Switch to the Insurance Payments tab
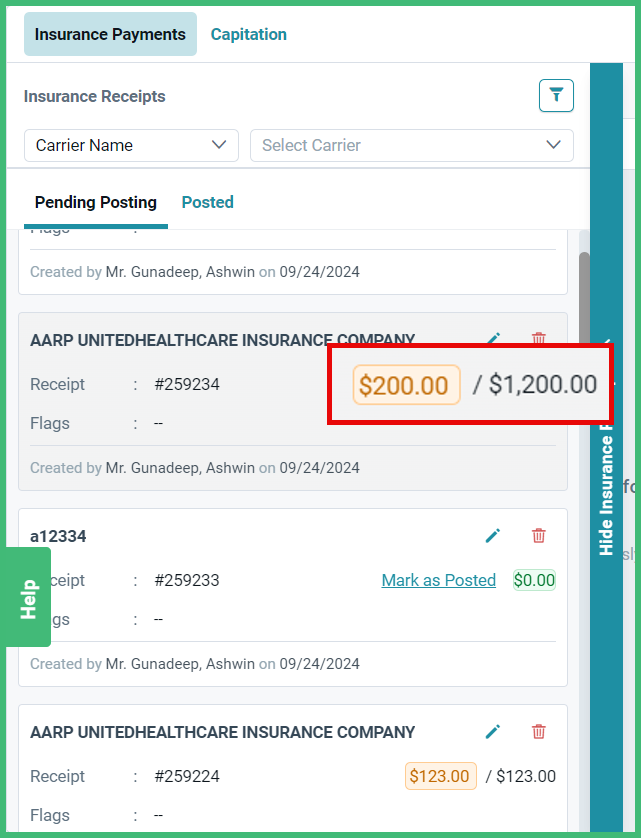Screen dimensions: 641x838 110,33
